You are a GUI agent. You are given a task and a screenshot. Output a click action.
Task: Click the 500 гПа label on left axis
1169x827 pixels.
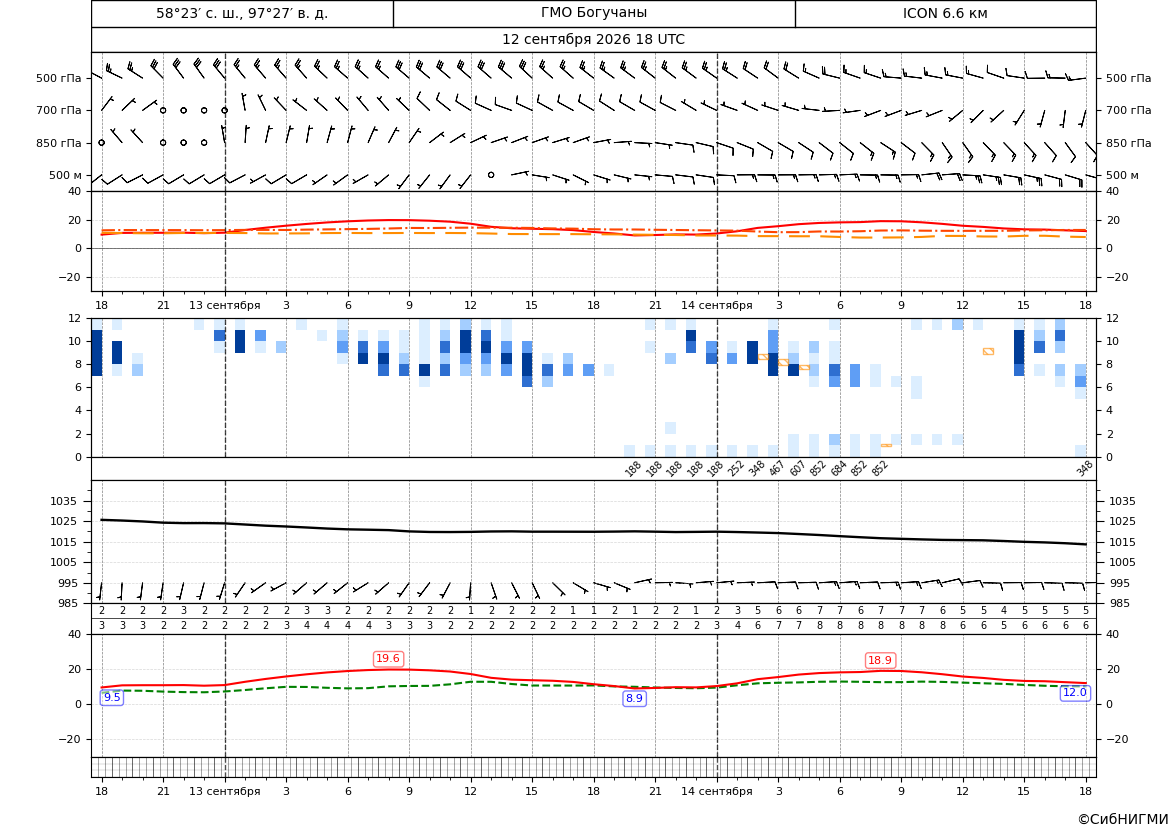[59, 78]
